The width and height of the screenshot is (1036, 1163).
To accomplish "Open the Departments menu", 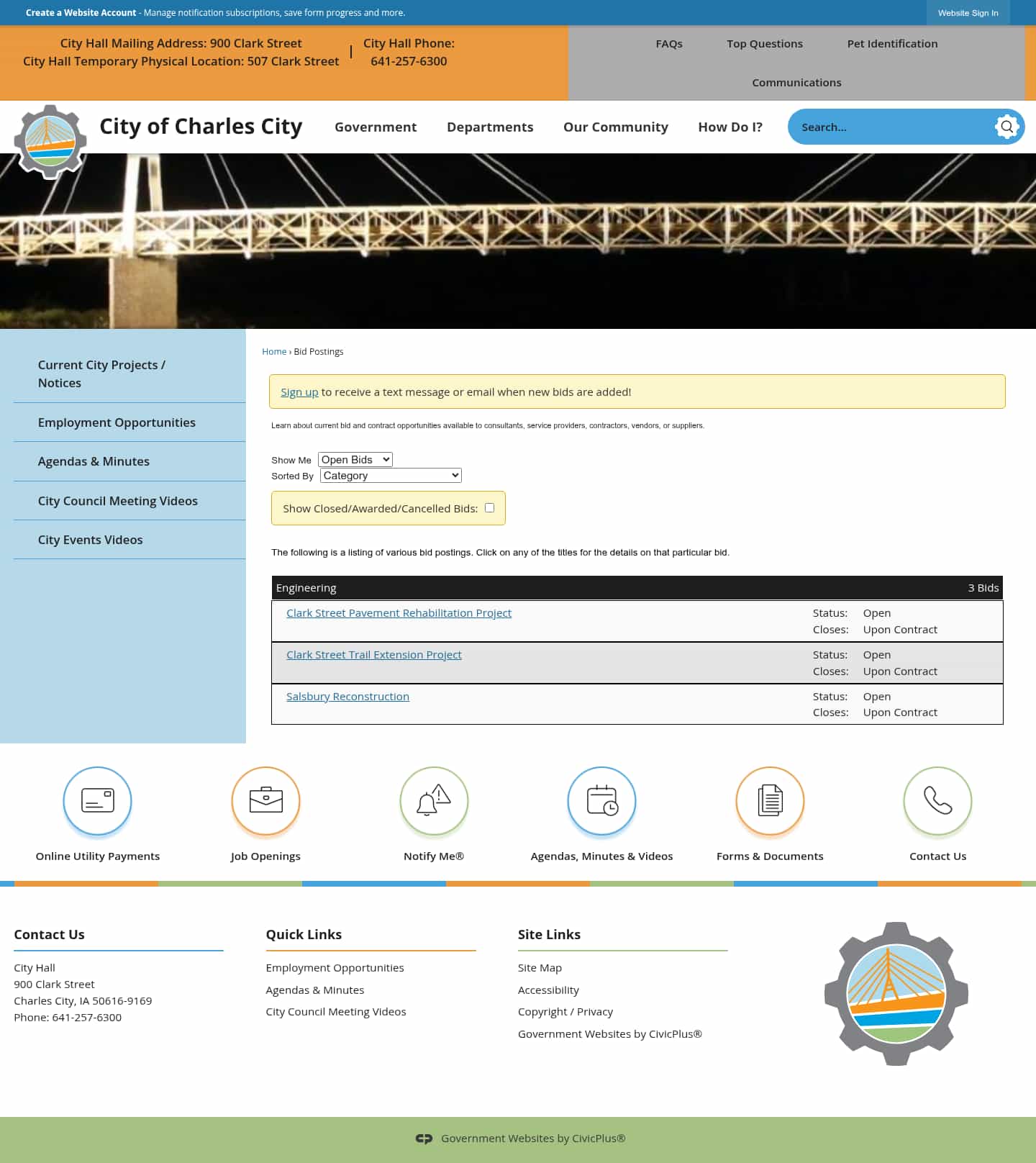I will coord(490,127).
